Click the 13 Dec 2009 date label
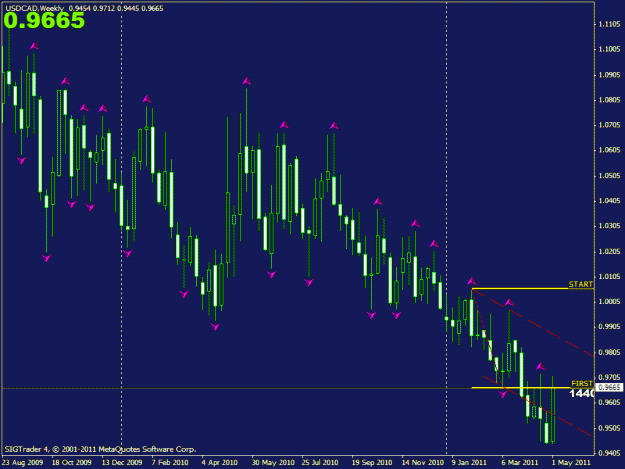The image size is (625, 469). coord(122,463)
